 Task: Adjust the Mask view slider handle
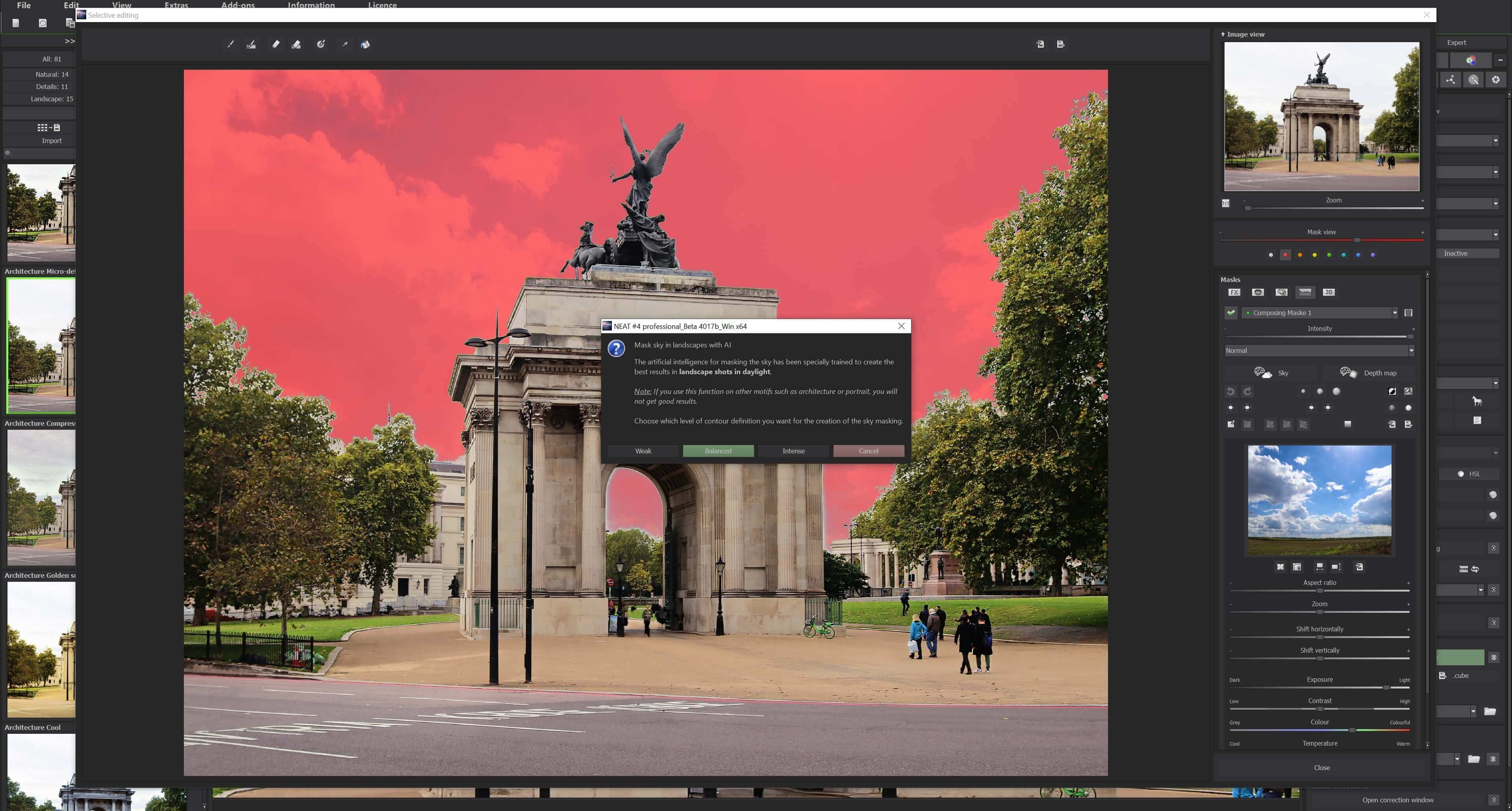pos(1356,240)
